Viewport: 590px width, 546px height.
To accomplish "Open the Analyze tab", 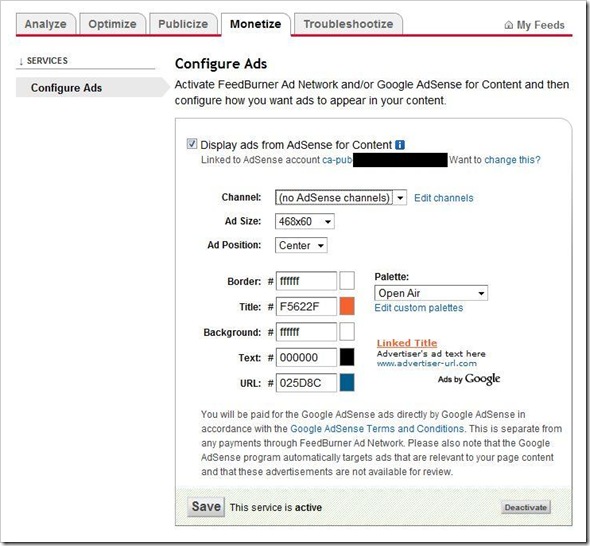I will pyautogui.click(x=46, y=24).
